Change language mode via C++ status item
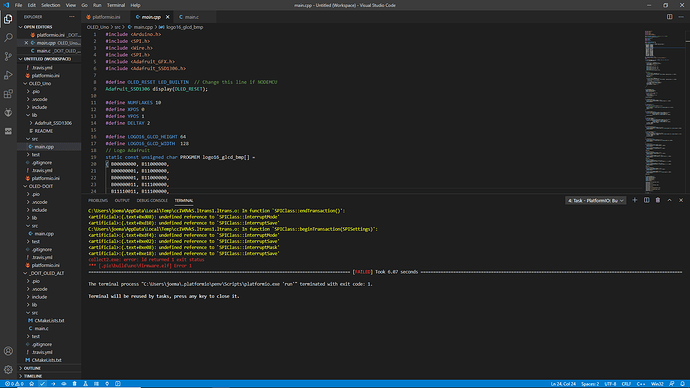690x388 pixels. tap(641, 384)
